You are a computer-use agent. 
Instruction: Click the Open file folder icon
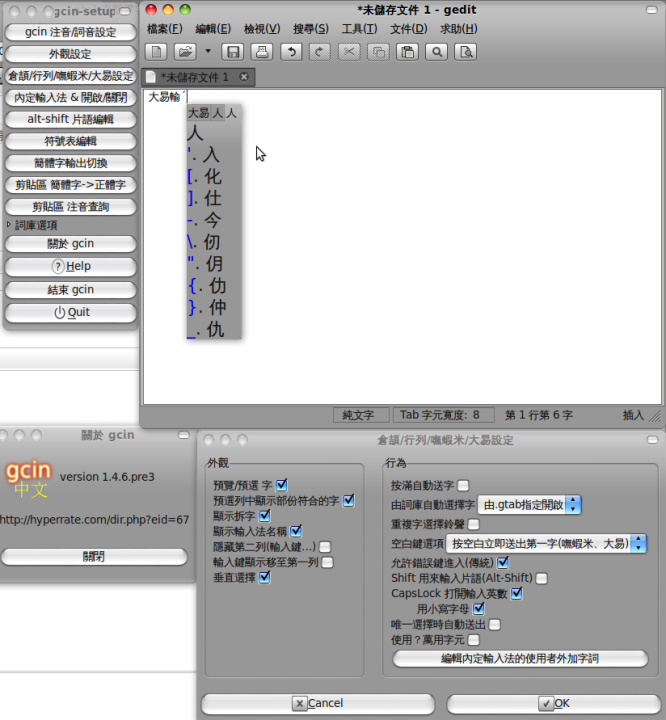pyautogui.click(x=185, y=51)
